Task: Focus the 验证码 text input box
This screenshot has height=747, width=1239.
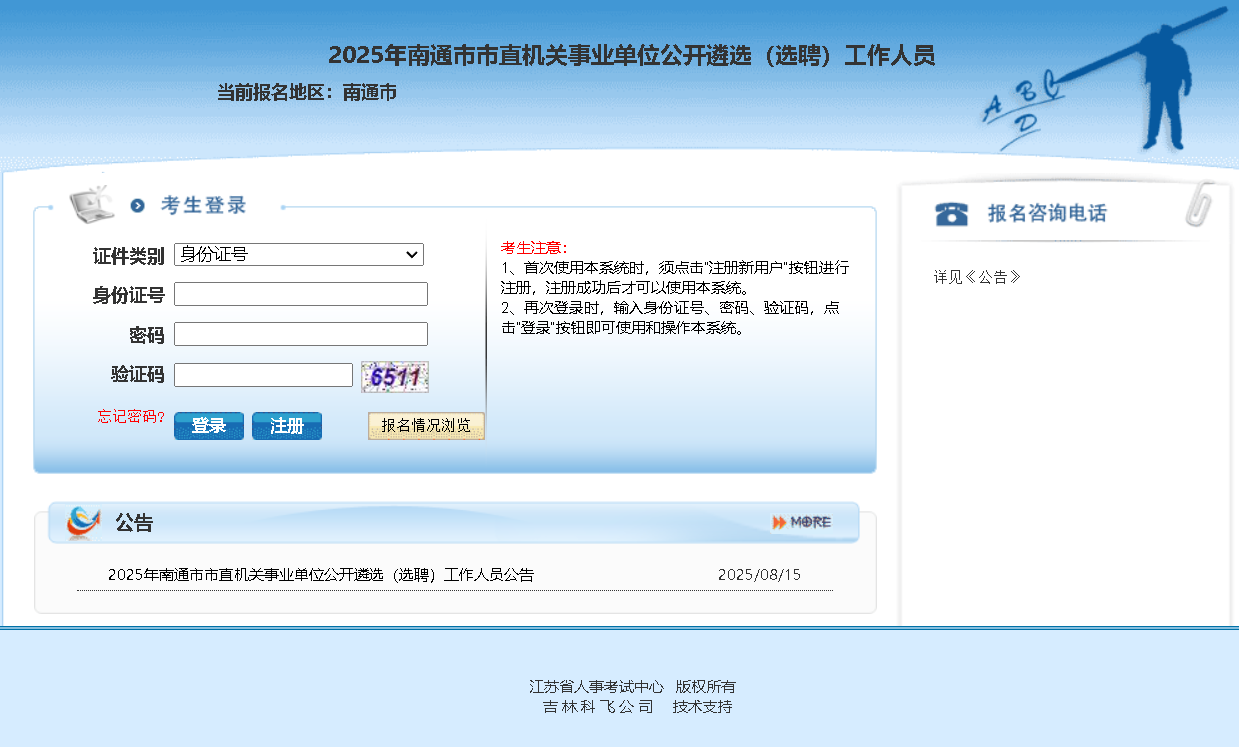Action: [263, 375]
